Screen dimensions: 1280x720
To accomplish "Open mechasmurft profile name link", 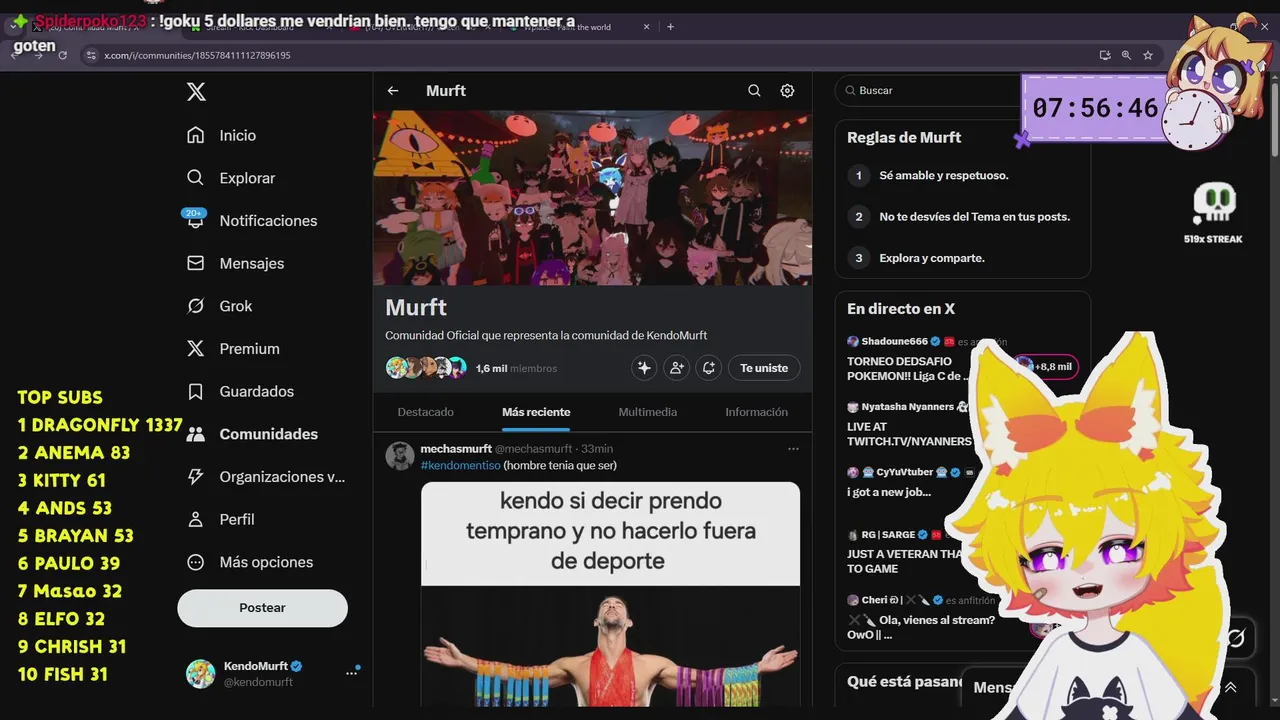I will (x=456, y=449).
